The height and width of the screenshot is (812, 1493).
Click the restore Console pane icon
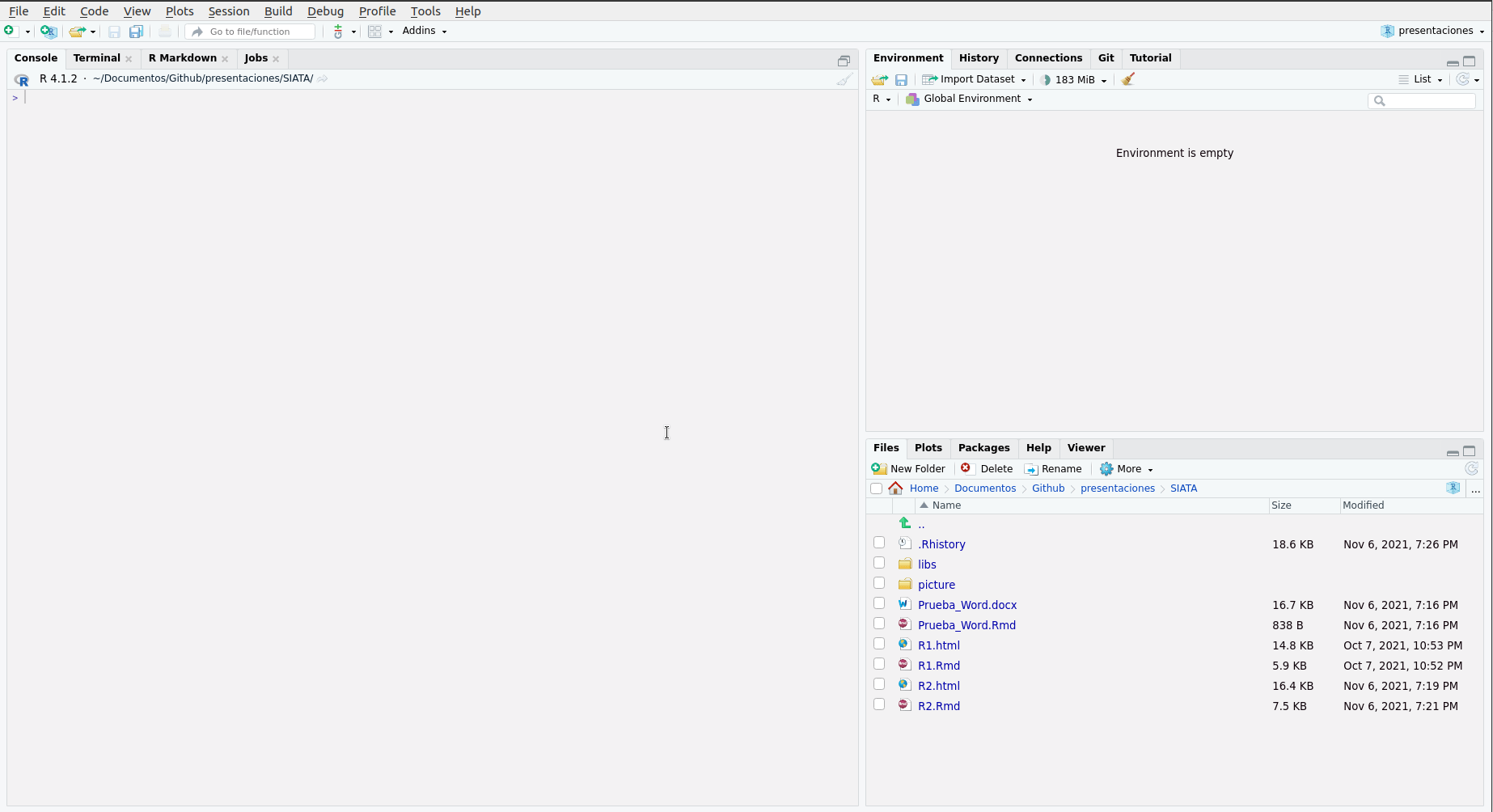(x=844, y=61)
